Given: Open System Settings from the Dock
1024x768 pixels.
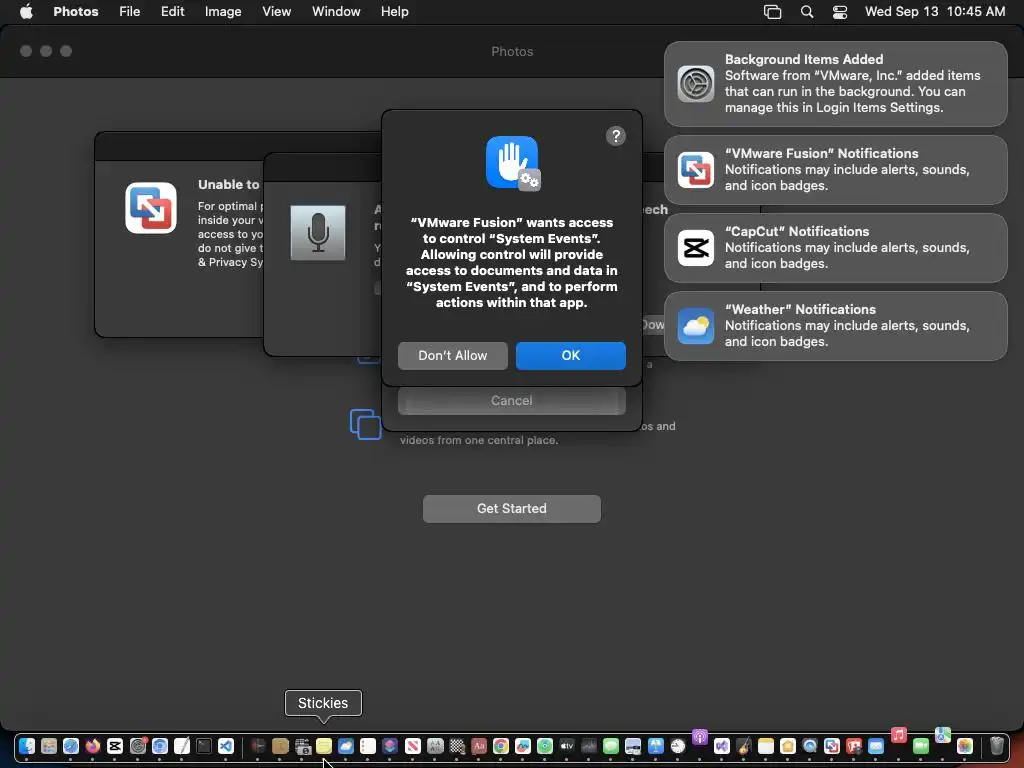Looking at the screenshot, I should point(138,746).
